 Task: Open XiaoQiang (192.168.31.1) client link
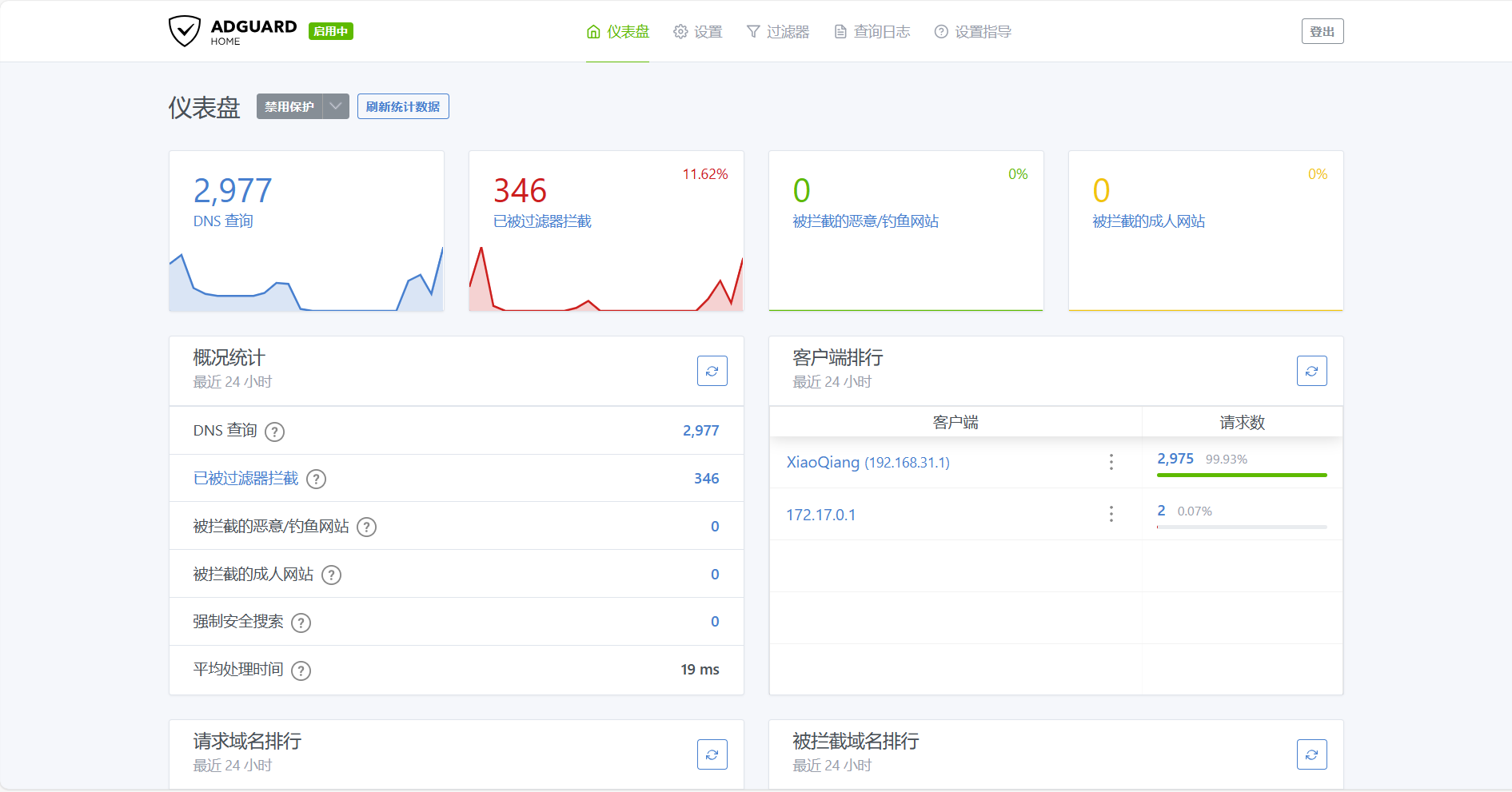pos(868,462)
